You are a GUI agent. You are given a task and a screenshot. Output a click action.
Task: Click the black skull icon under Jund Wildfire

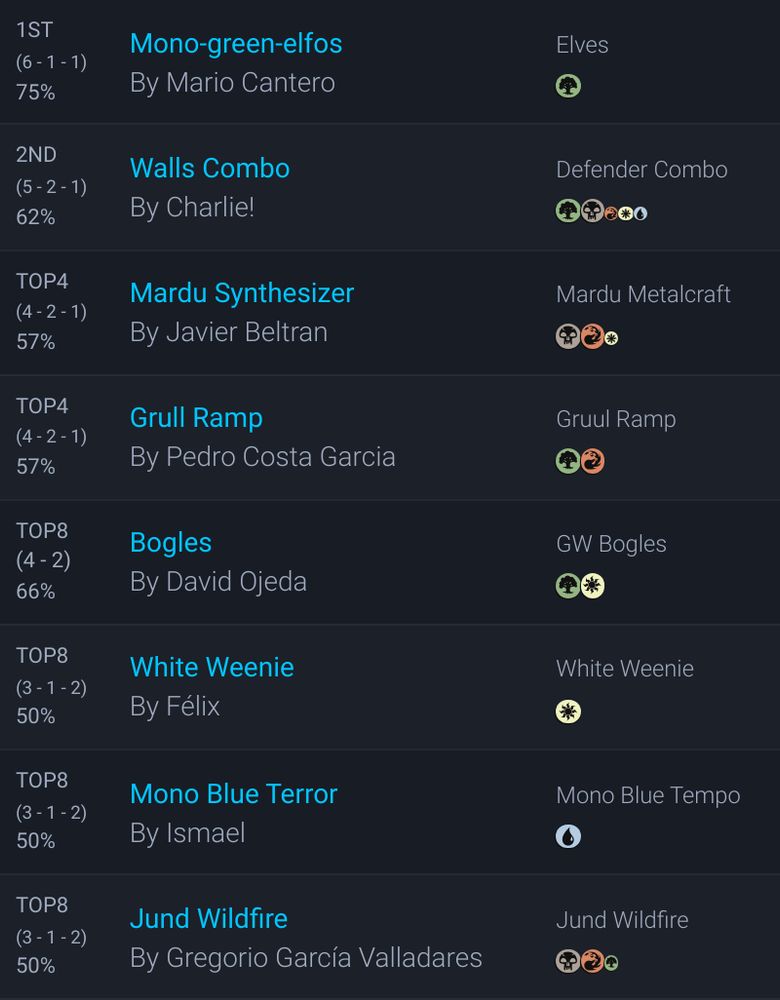pyautogui.click(x=568, y=961)
